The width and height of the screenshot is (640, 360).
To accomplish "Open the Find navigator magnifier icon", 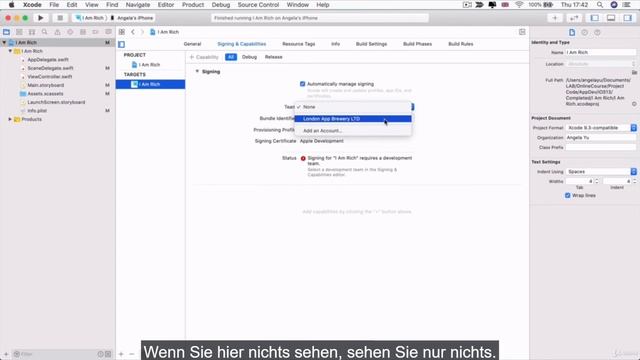I will pyautogui.click(x=44, y=32).
